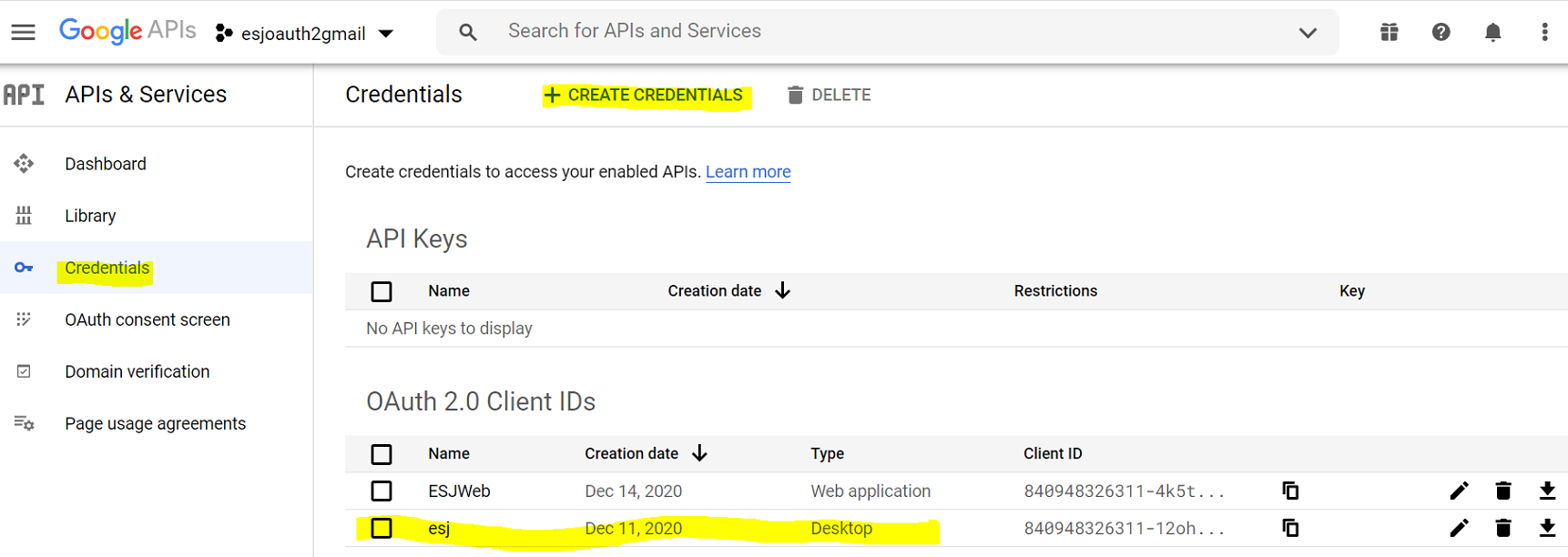This screenshot has height=557, width=1568.
Task: Open the notifications bell
Action: [x=1492, y=33]
